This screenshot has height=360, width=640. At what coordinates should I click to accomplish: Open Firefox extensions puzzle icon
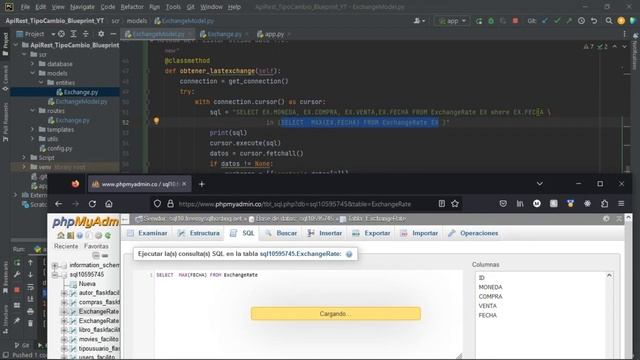tap(604, 204)
